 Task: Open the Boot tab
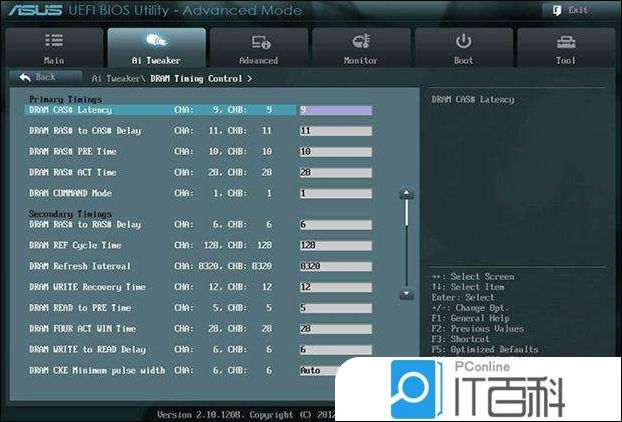pyautogui.click(x=464, y=48)
